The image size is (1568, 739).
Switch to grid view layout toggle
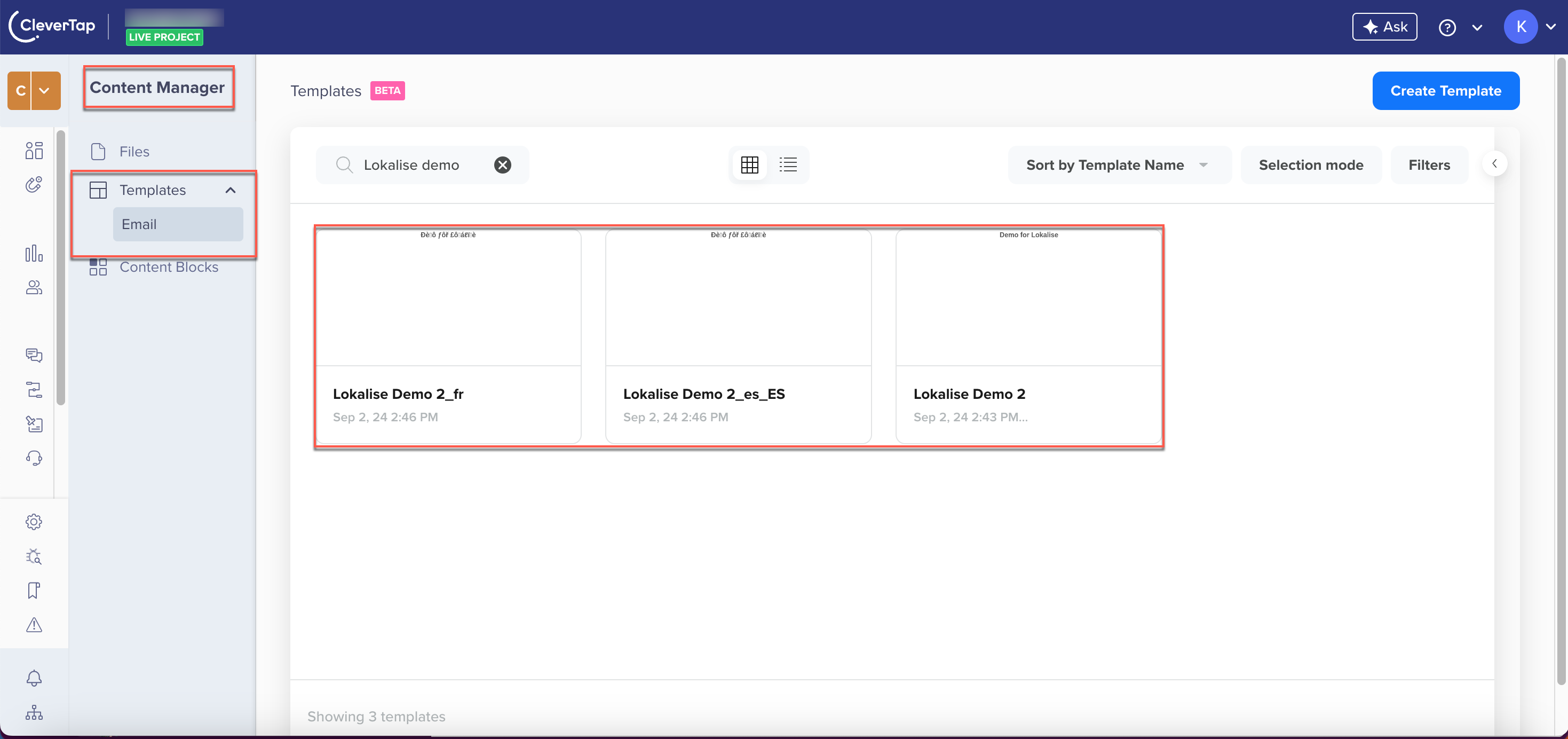750,164
